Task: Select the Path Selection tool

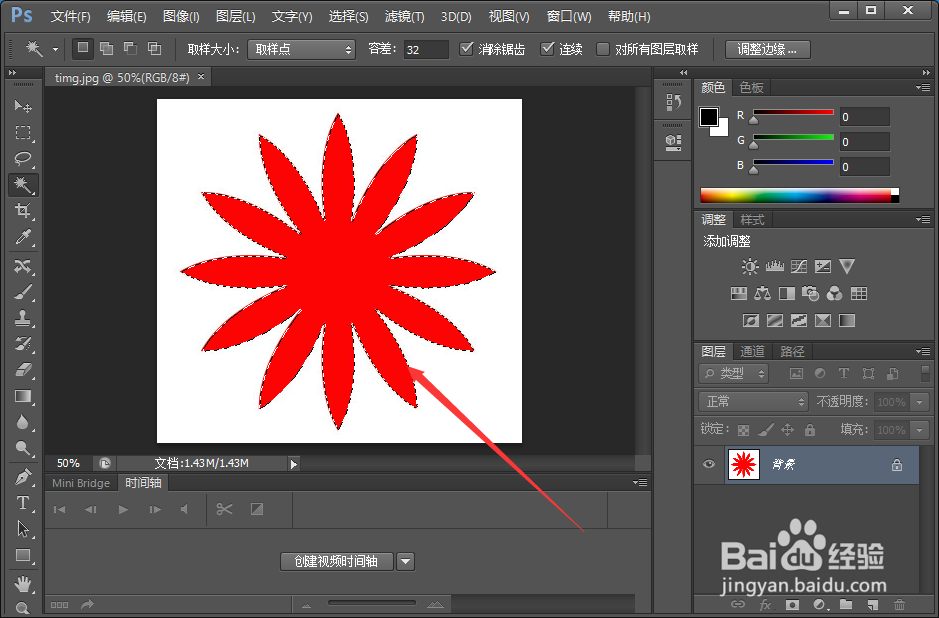Action: coord(23,529)
